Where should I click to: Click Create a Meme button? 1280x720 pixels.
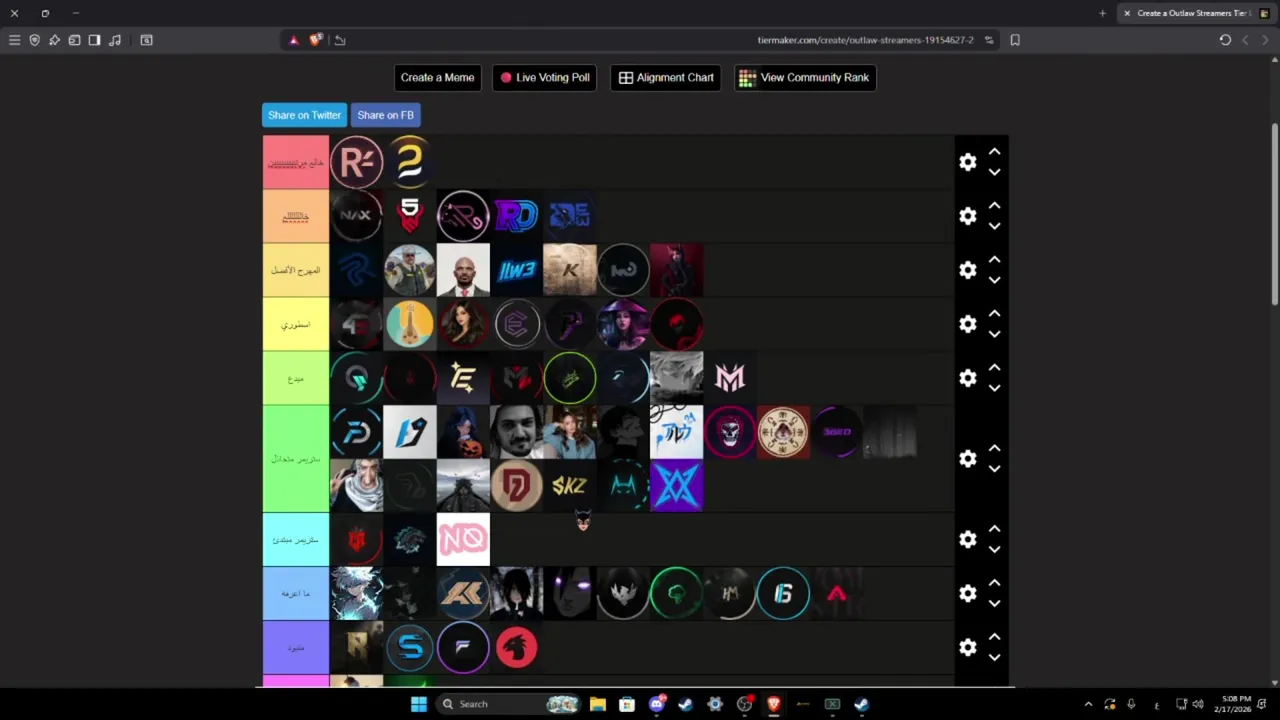click(x=437, y=77)
